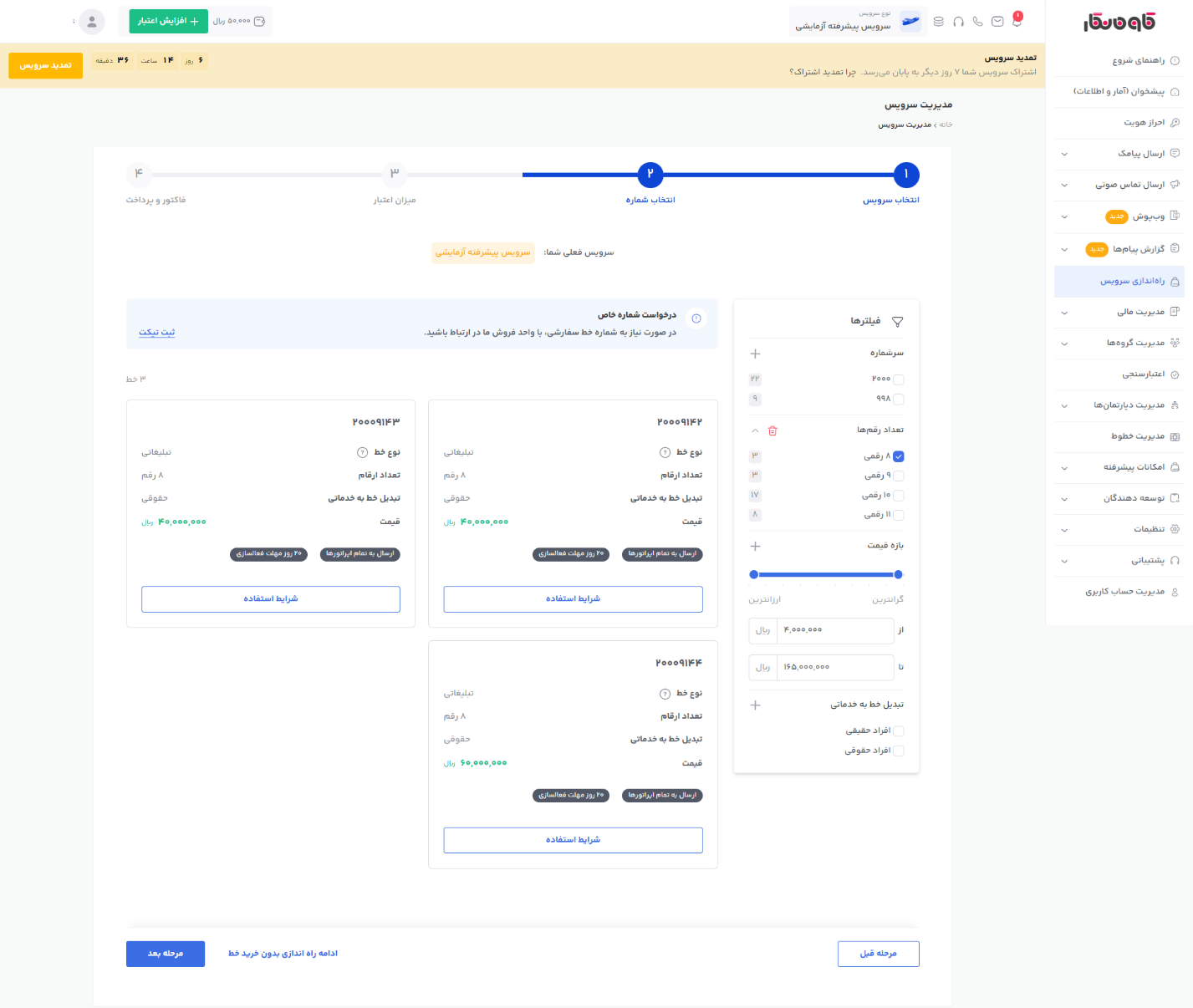The width and height of the screenshot is (1193, 1008).
Task: Click the envelope messages icon in header
Action: pos(997,22)
